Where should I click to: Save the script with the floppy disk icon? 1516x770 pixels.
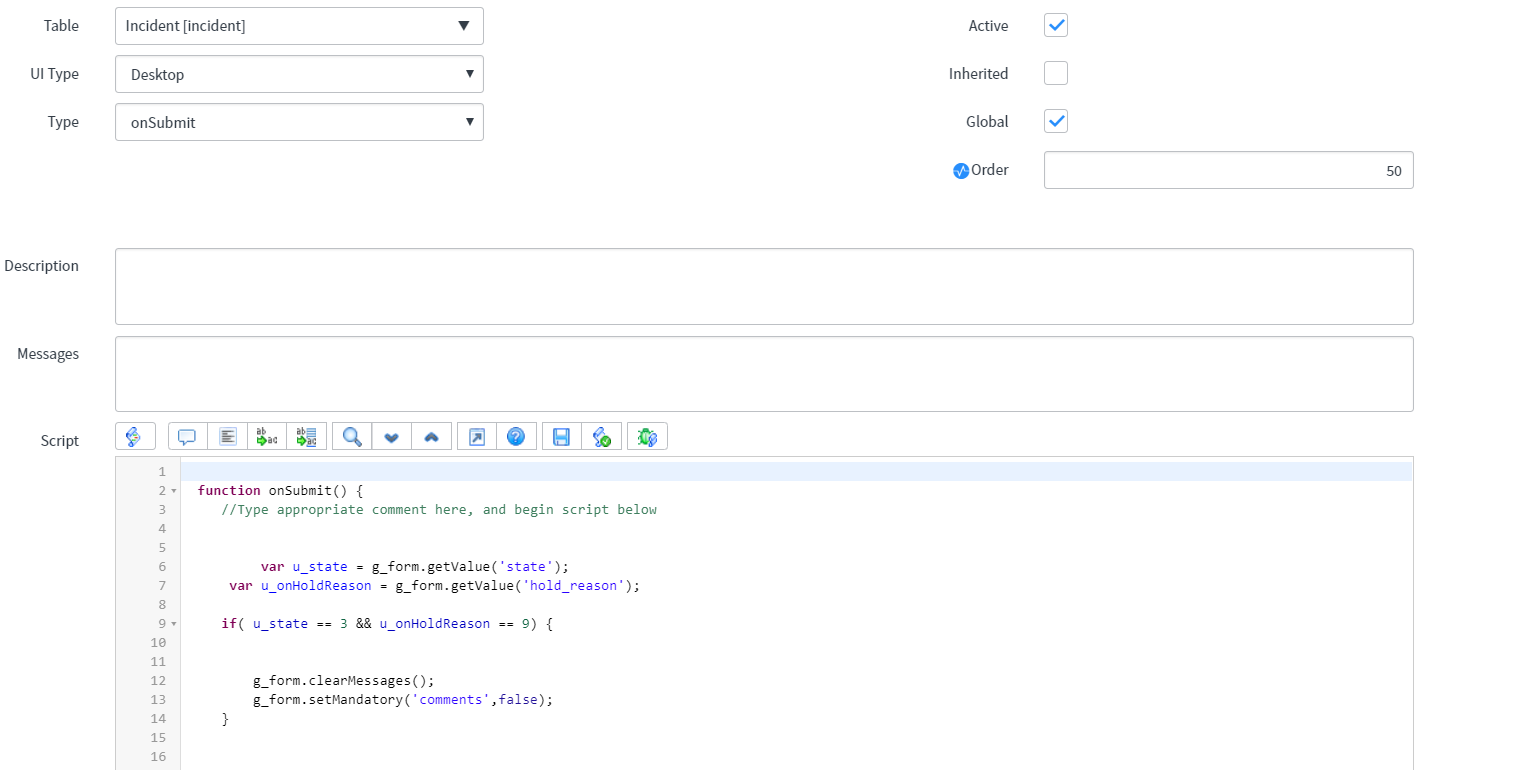pos(562,437)
